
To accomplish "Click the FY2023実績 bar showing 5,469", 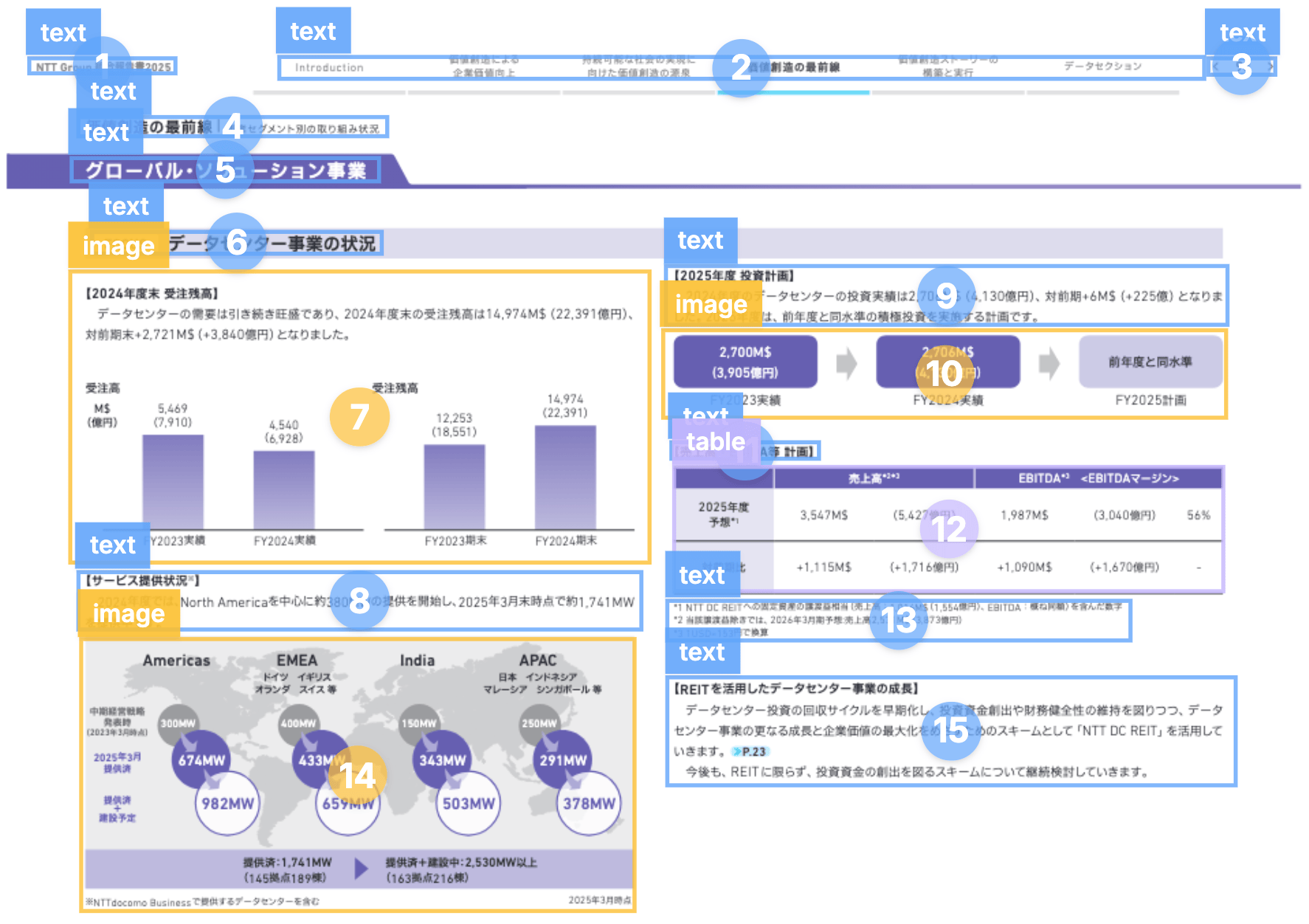I will (173, 482).
